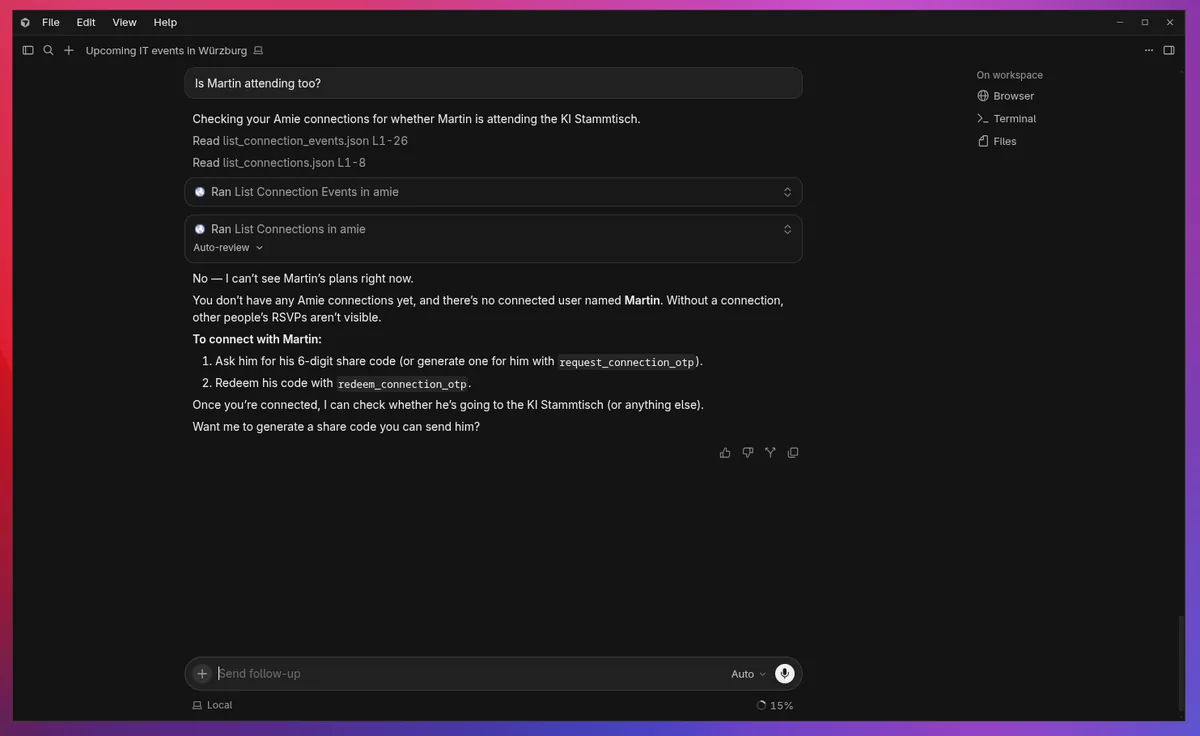The image size is (1200, 736).
Task: Click chat title Upcoming IT events in Würzburg
Action: click(166, 50)
